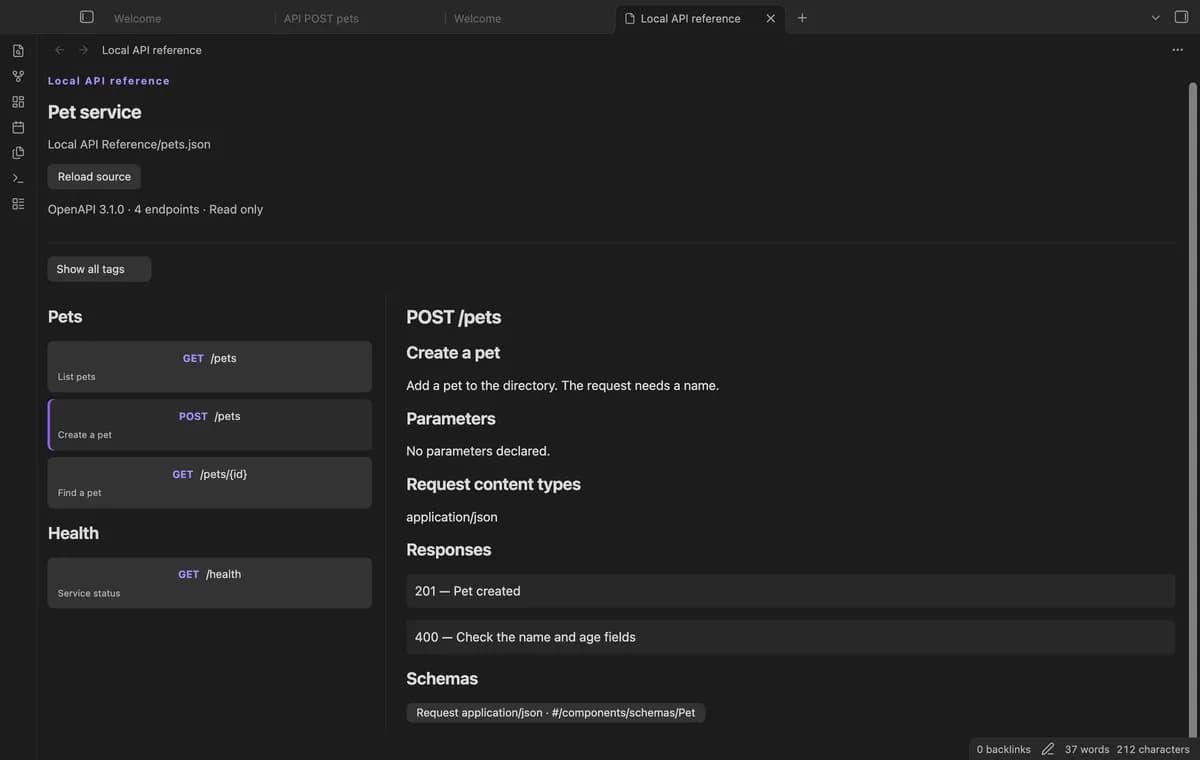Open the more options three-dots menu
Image resolution: width=1200 pixels, height=760 pixels.
(1177, 50)
